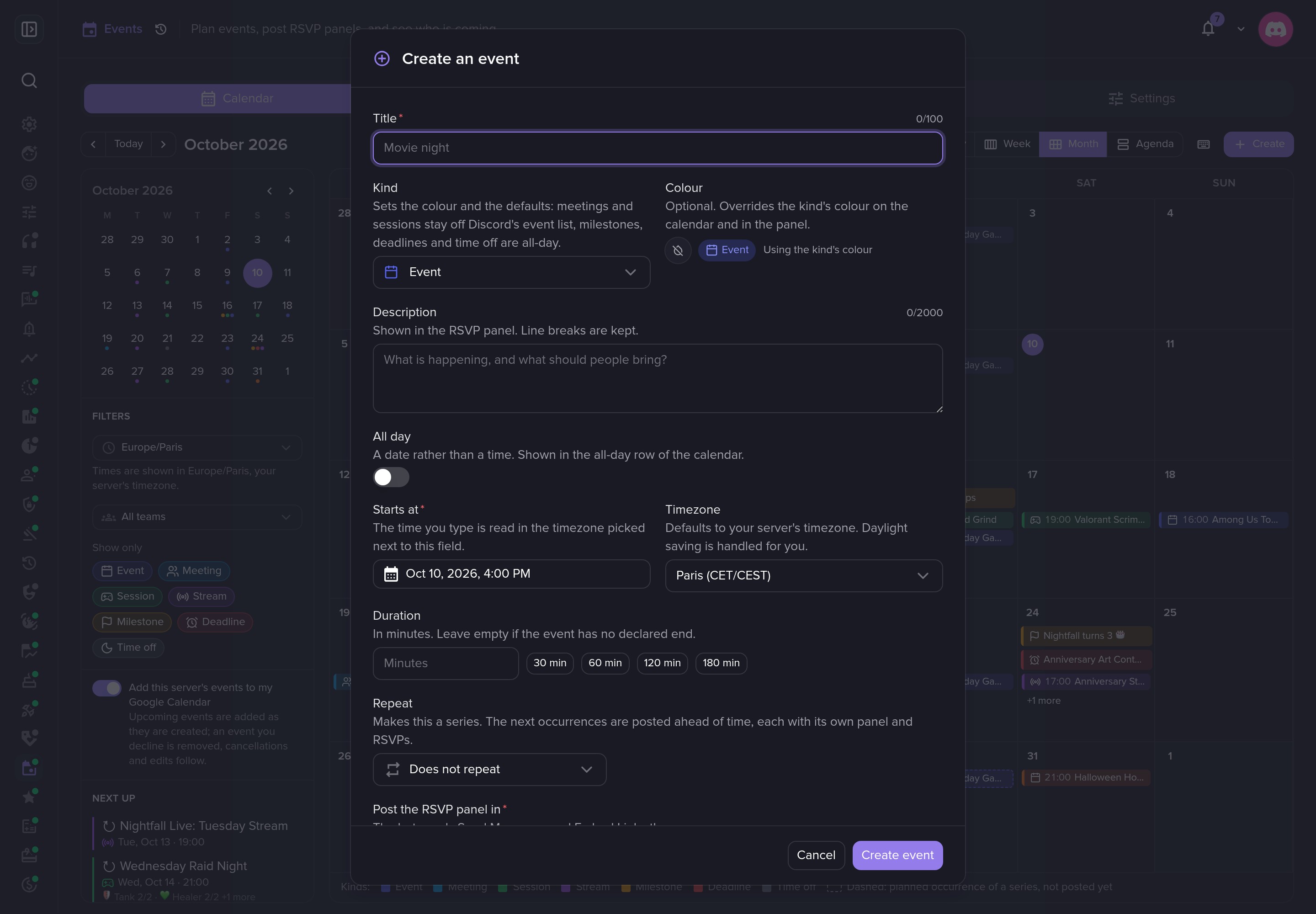Click the Discord avatar in top right
This screenshot has width=1316, height=914.
coord(1275,29)
